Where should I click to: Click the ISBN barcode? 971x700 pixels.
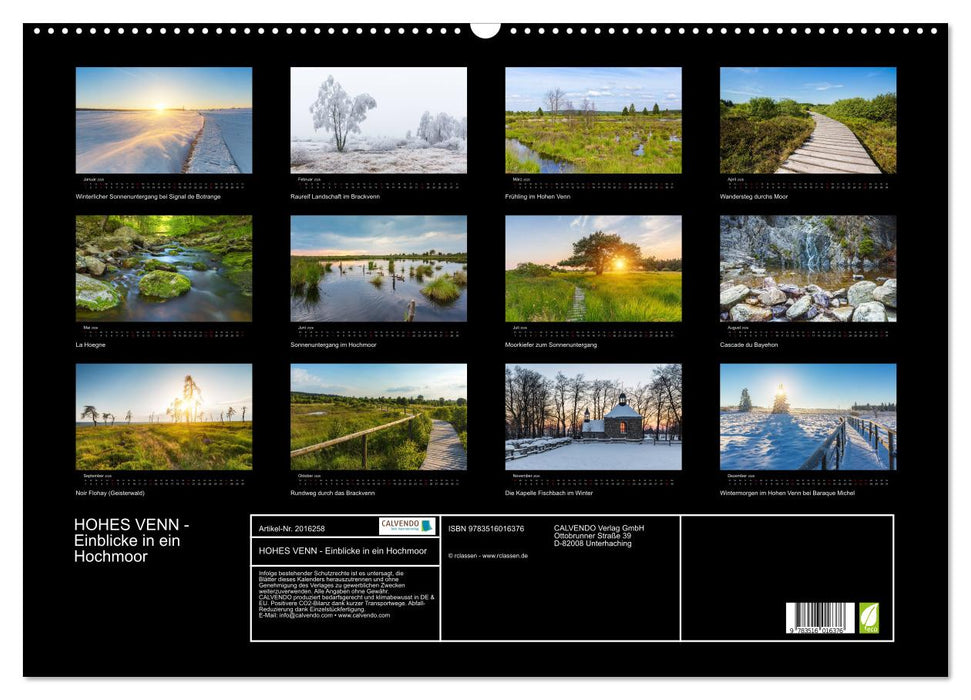819,618
